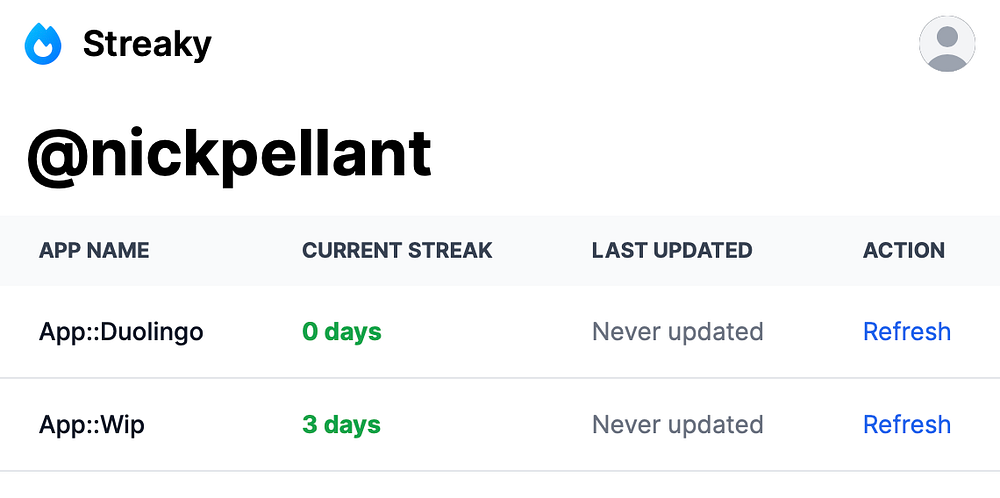Open the user profile avatar
This screenshot has width=1000, height=498.
(x=946, y=44)
